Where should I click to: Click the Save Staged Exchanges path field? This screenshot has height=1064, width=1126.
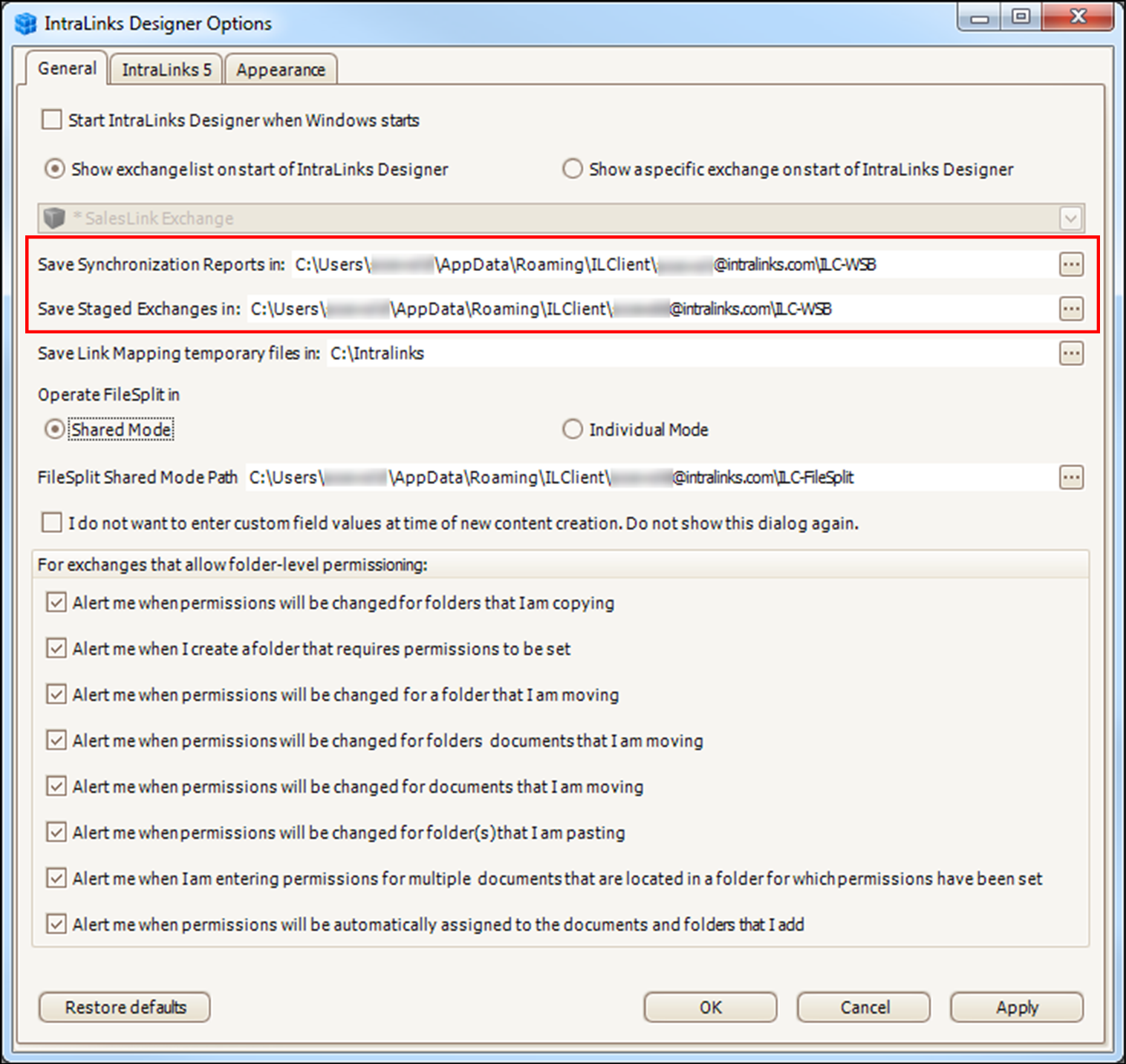651,309
